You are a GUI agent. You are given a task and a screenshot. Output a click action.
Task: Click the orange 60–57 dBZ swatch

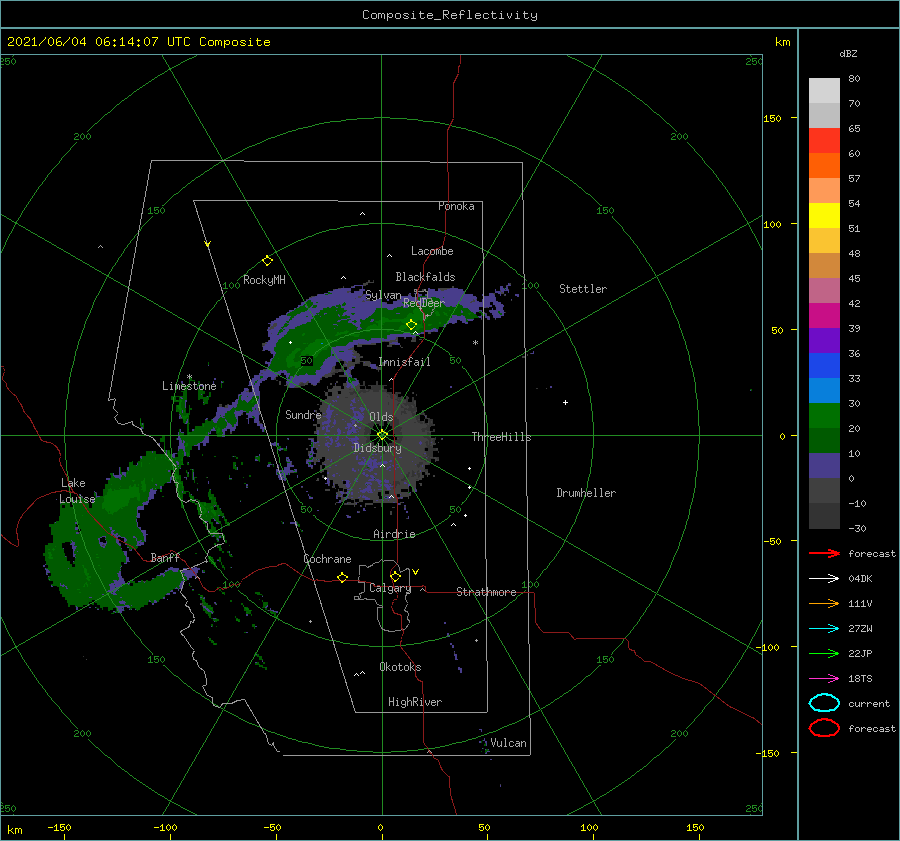(x=824, y=166)
